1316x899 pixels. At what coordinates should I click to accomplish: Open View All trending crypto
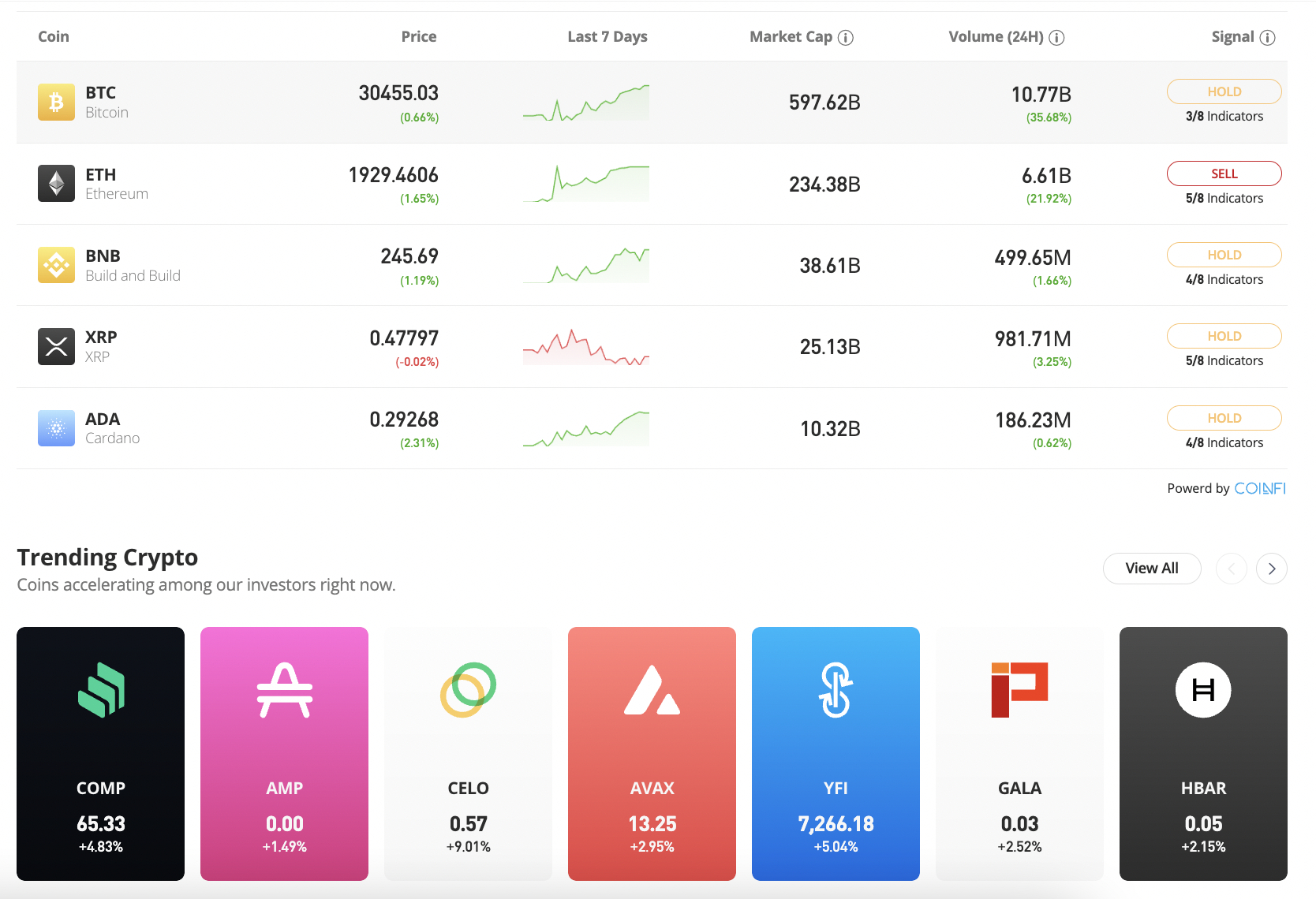tap(1152, 569)
